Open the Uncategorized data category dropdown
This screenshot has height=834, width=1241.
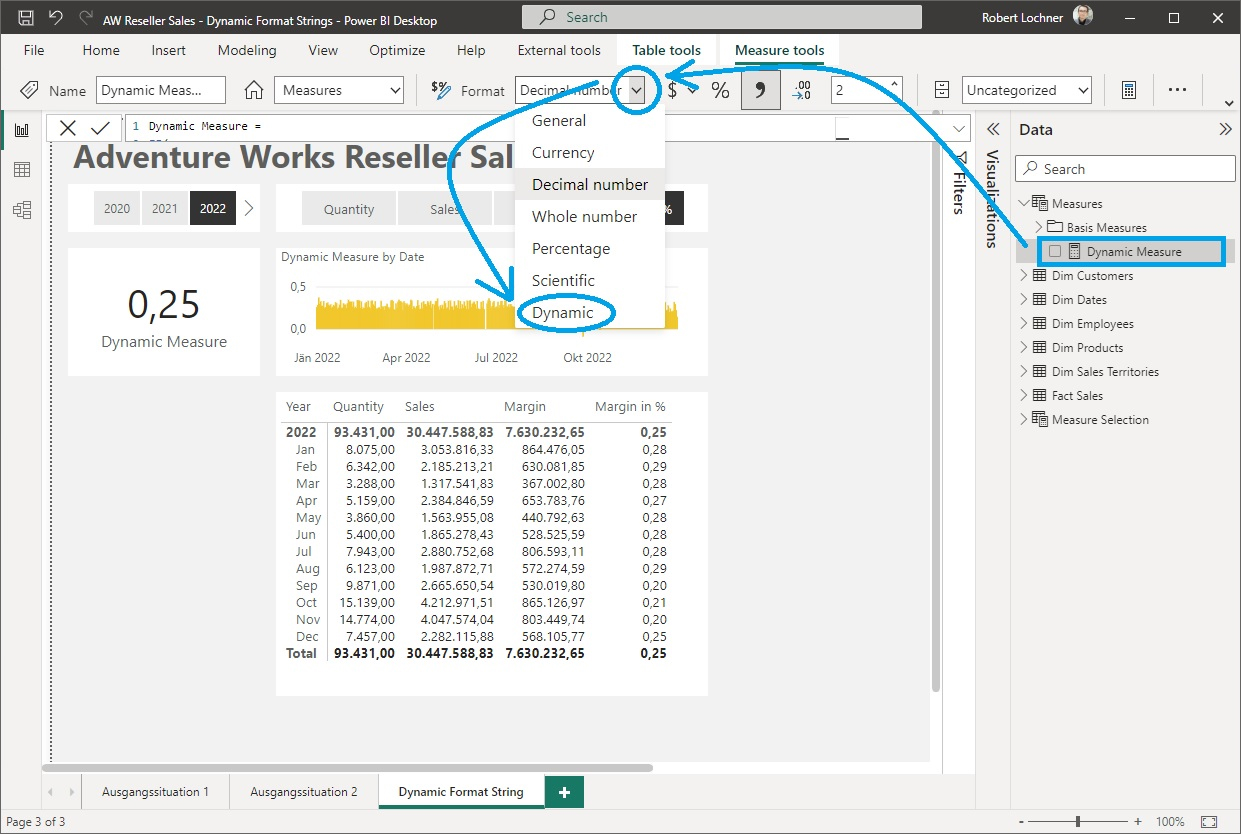pyautogui.click(x=1026, y=90)
